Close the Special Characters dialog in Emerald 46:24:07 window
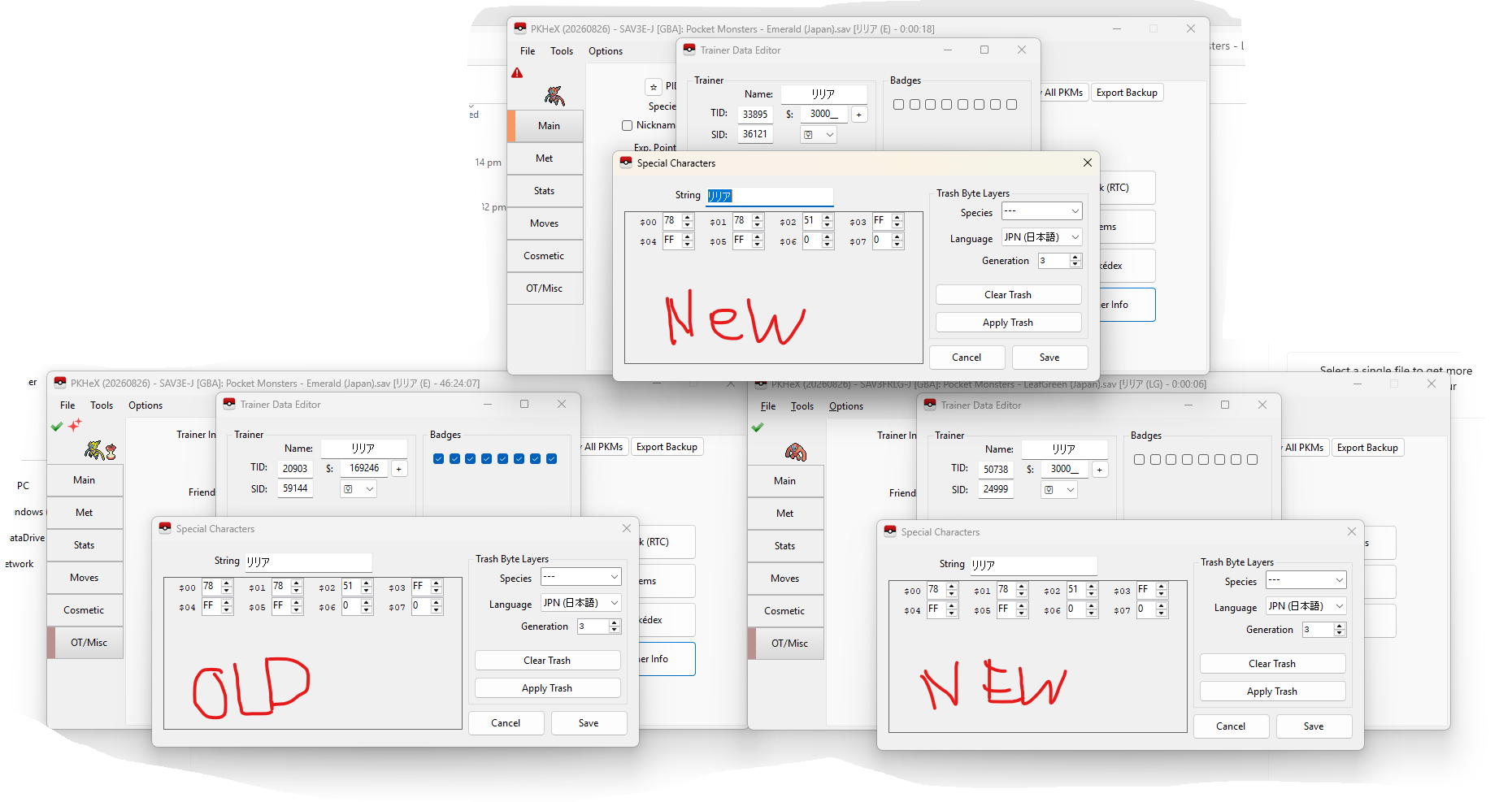This screenshot has height=802, width=1512. coord(627,528)
